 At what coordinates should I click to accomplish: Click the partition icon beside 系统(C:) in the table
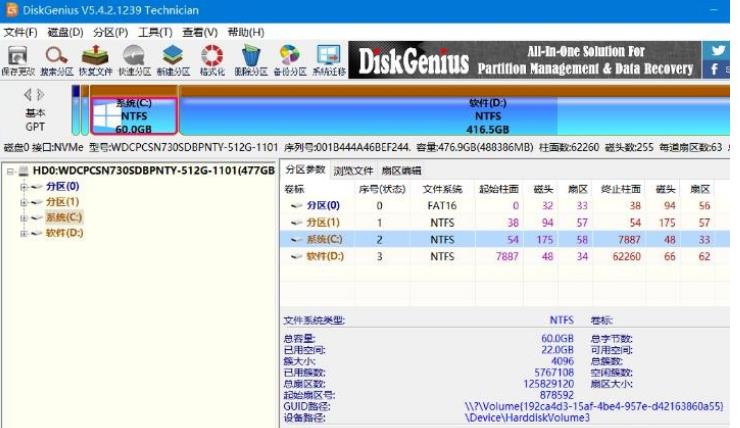pyautogui.click(x=296, y=240)
